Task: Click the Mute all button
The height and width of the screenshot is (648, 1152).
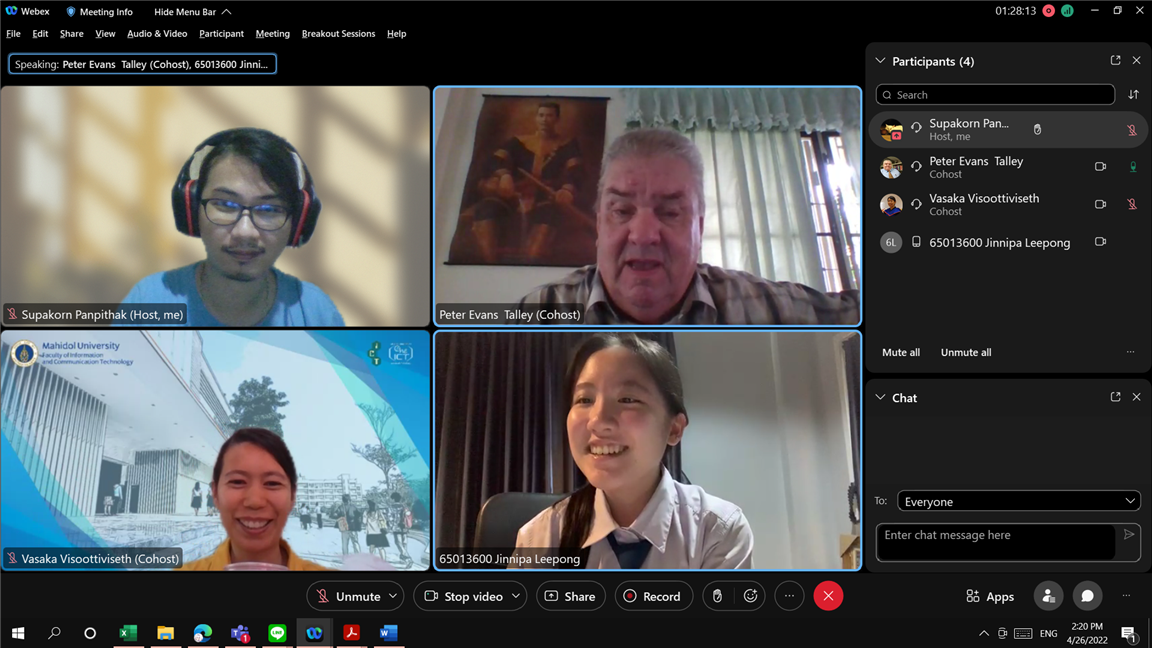Action: click(900, 352)
